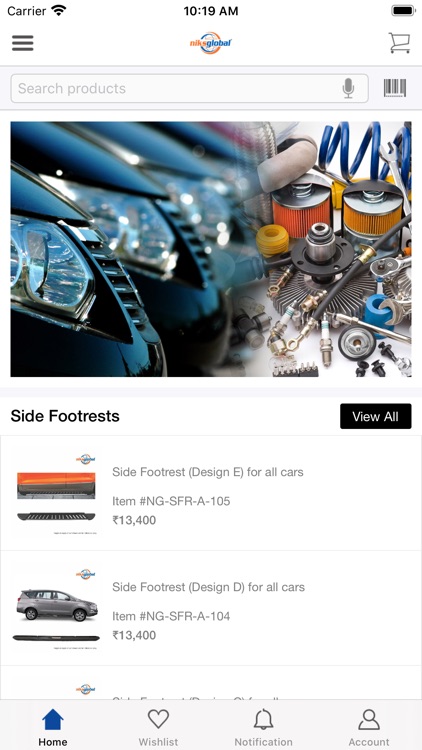Tap the Wishlist tab label
The height and width of the screenshot is (750, 422).
coord(158,742)
